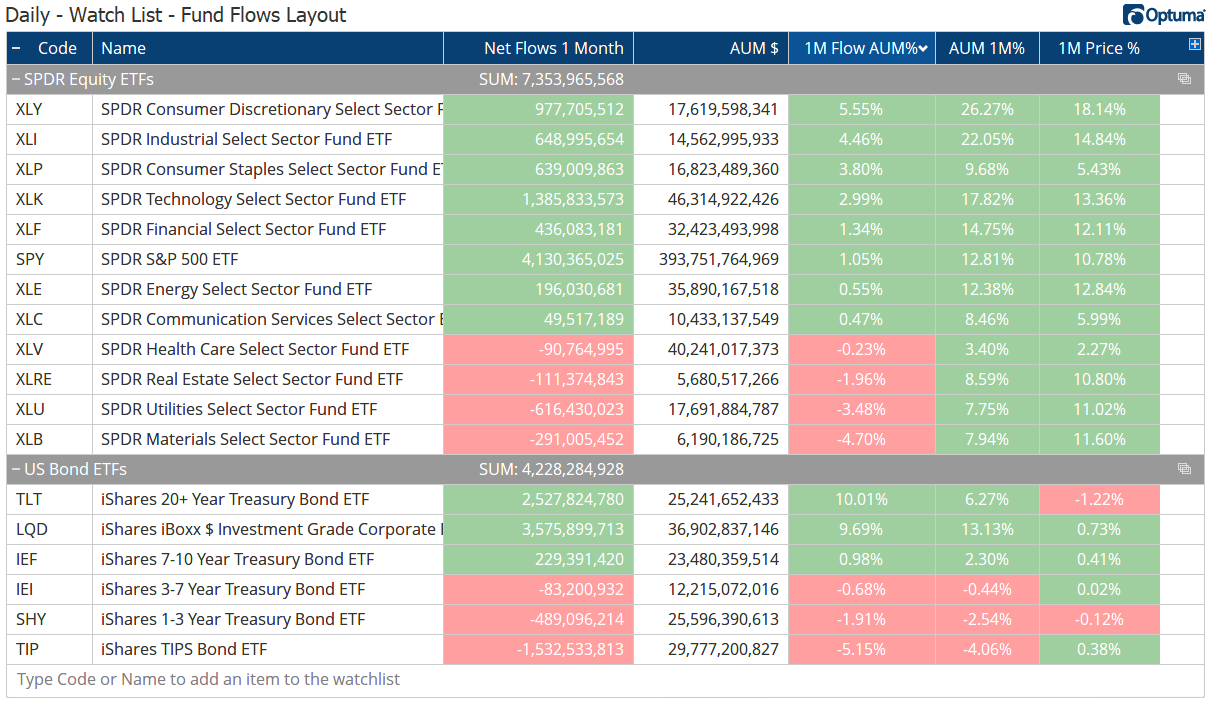Select the XLK code cell
The height and width of the screenshot is (705, 1211).
pos(50,199)
